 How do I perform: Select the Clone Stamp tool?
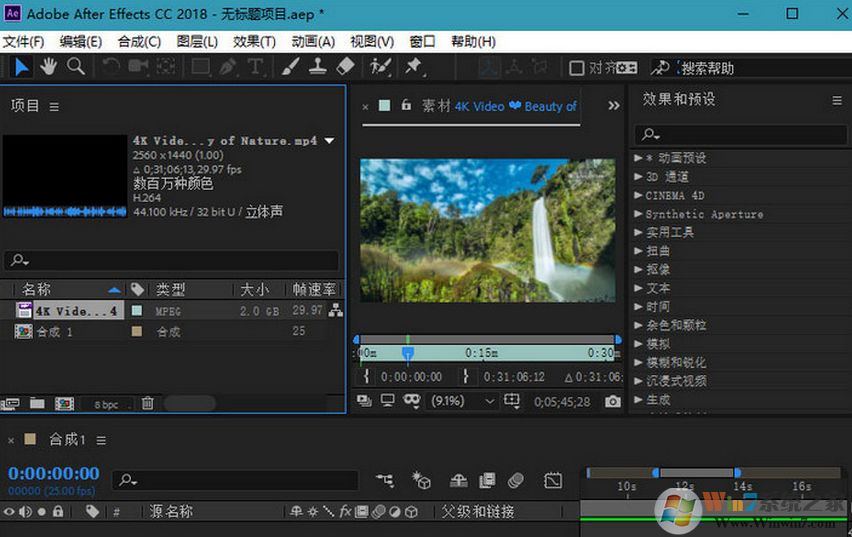(317, 67)
